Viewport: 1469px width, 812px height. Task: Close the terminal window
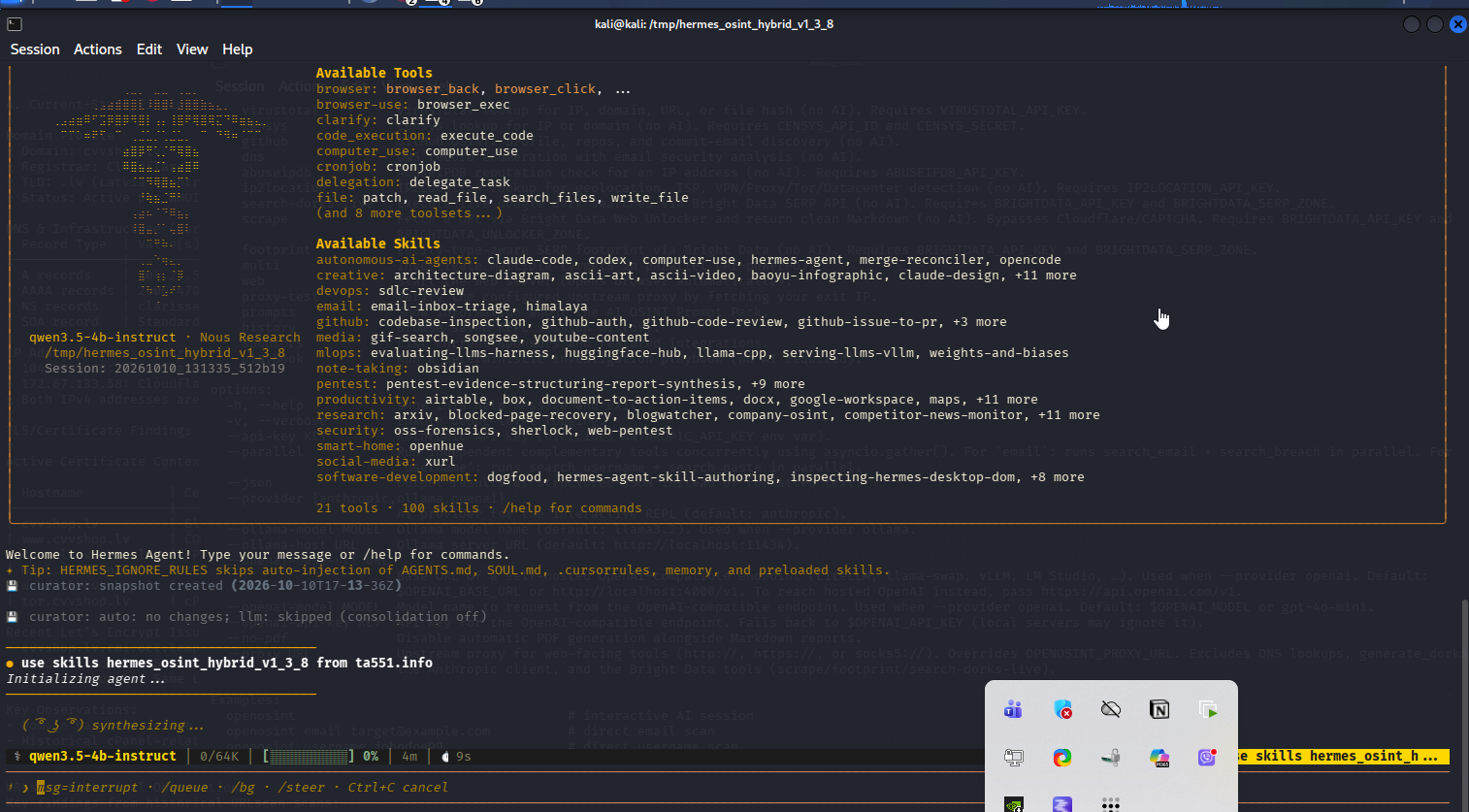point(1457,24)
